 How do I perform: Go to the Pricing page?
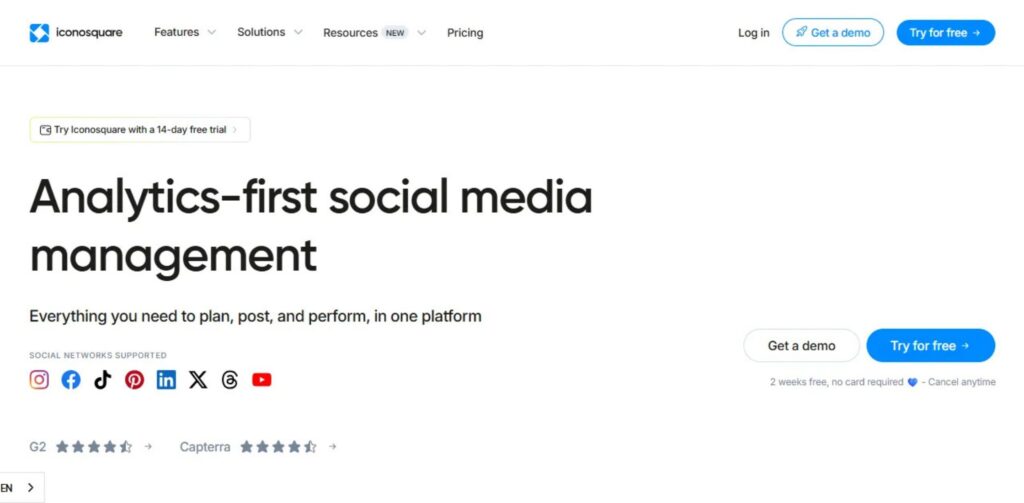tap(465, 33)
